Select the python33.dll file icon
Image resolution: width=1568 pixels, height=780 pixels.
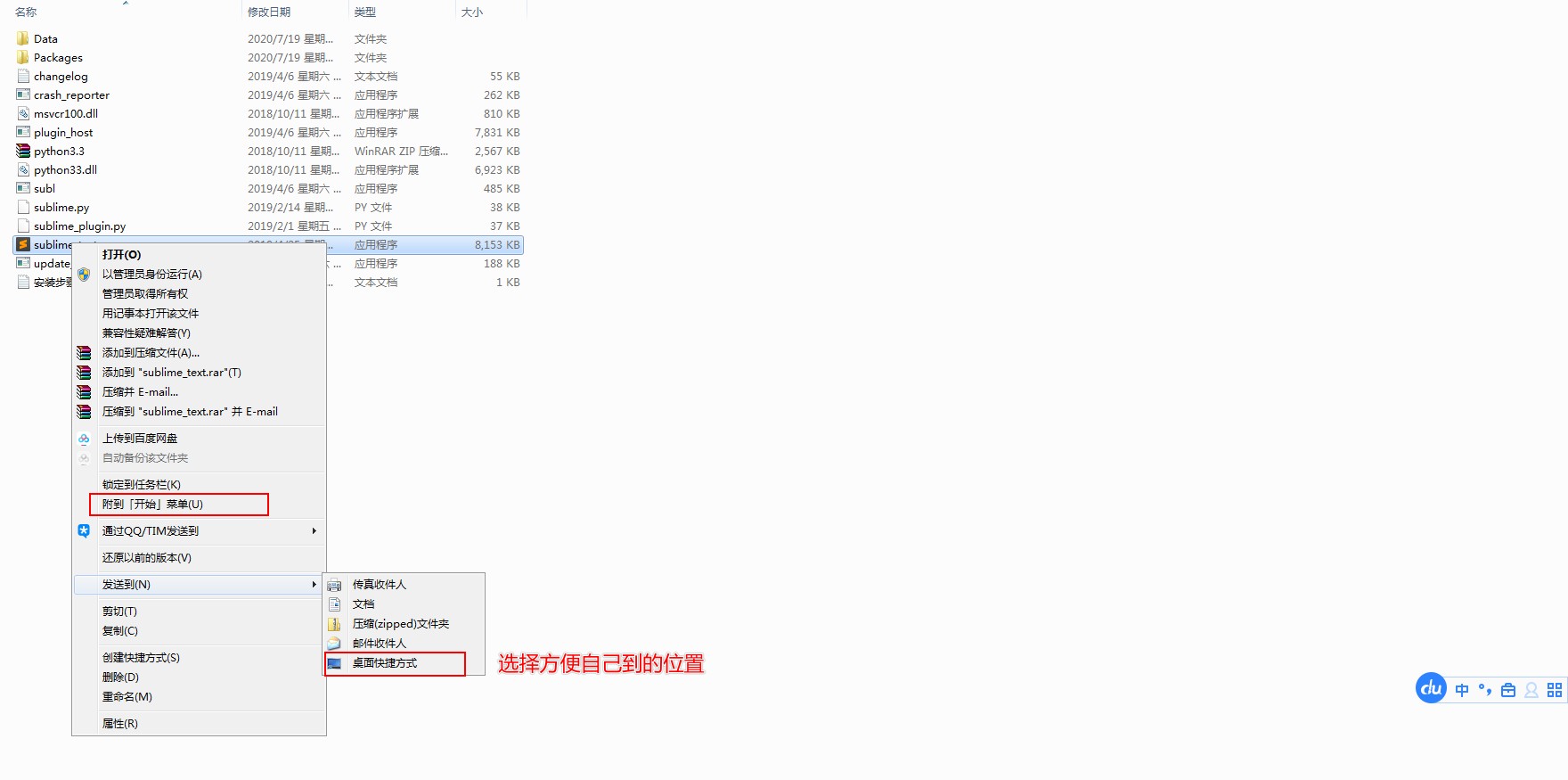[23, 169]
